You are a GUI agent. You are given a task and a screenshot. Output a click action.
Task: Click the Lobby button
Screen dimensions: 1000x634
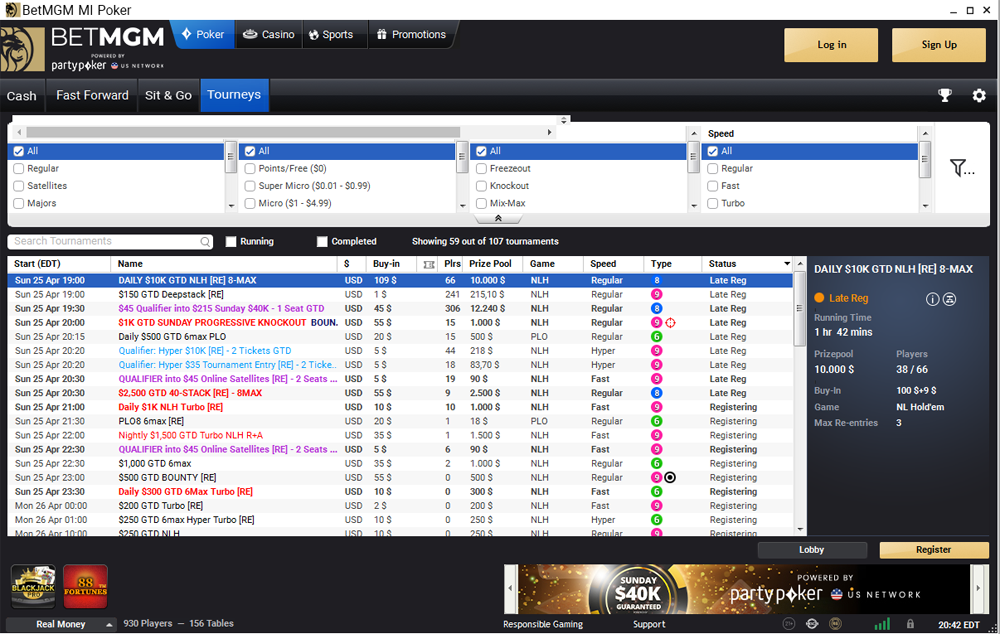pos(812,550)
